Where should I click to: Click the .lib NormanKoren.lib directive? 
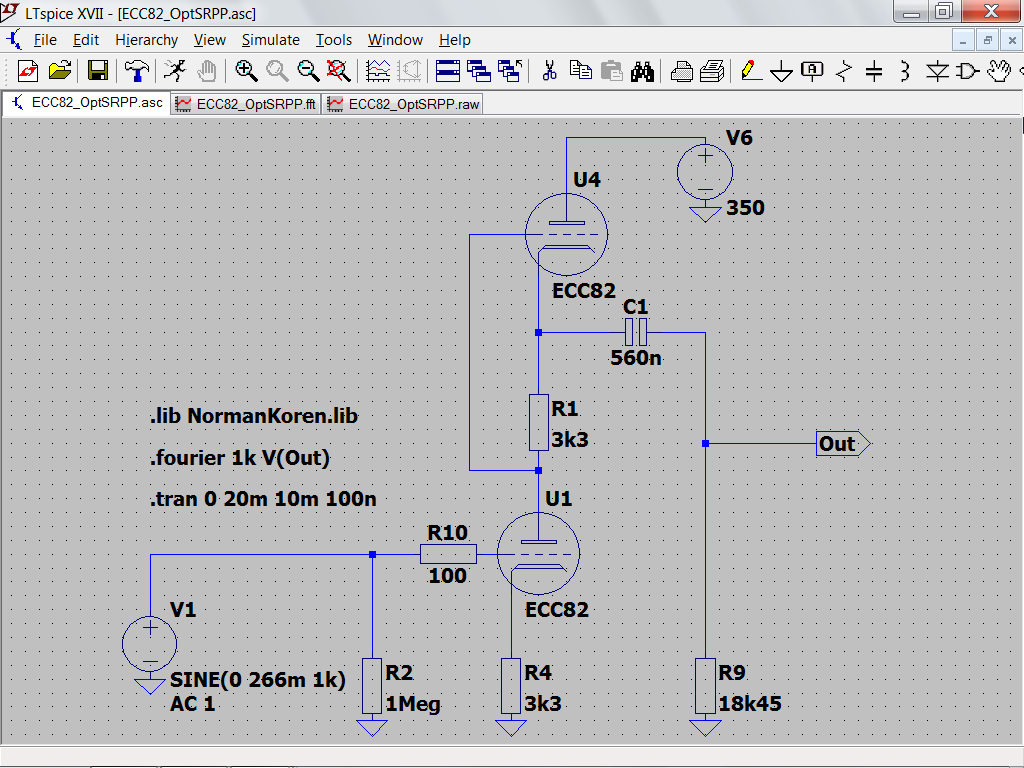pyautogui.click(x=254, y=416)
